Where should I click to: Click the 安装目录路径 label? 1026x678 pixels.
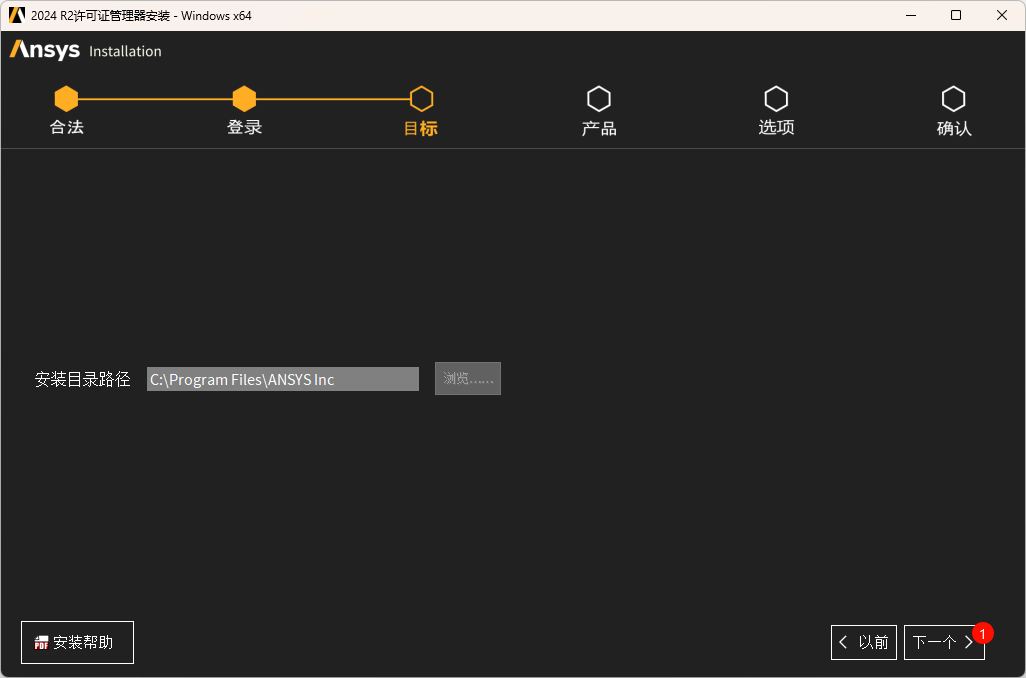82,380
